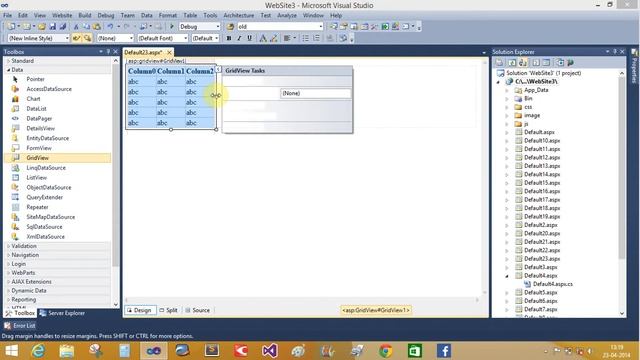This screenshot has height=360, width=640.
Task: Click the Open File folder icon
Action: click(x=42, y=27)
